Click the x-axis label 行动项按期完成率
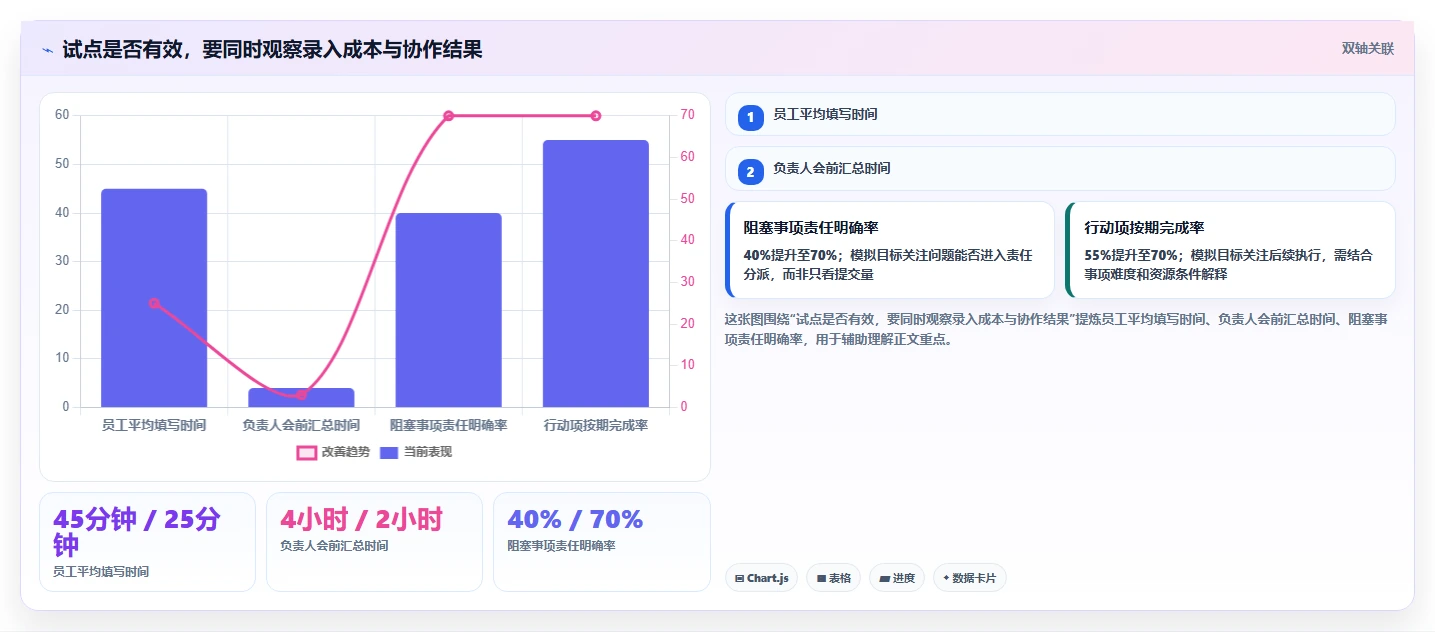 click(596, 425)
